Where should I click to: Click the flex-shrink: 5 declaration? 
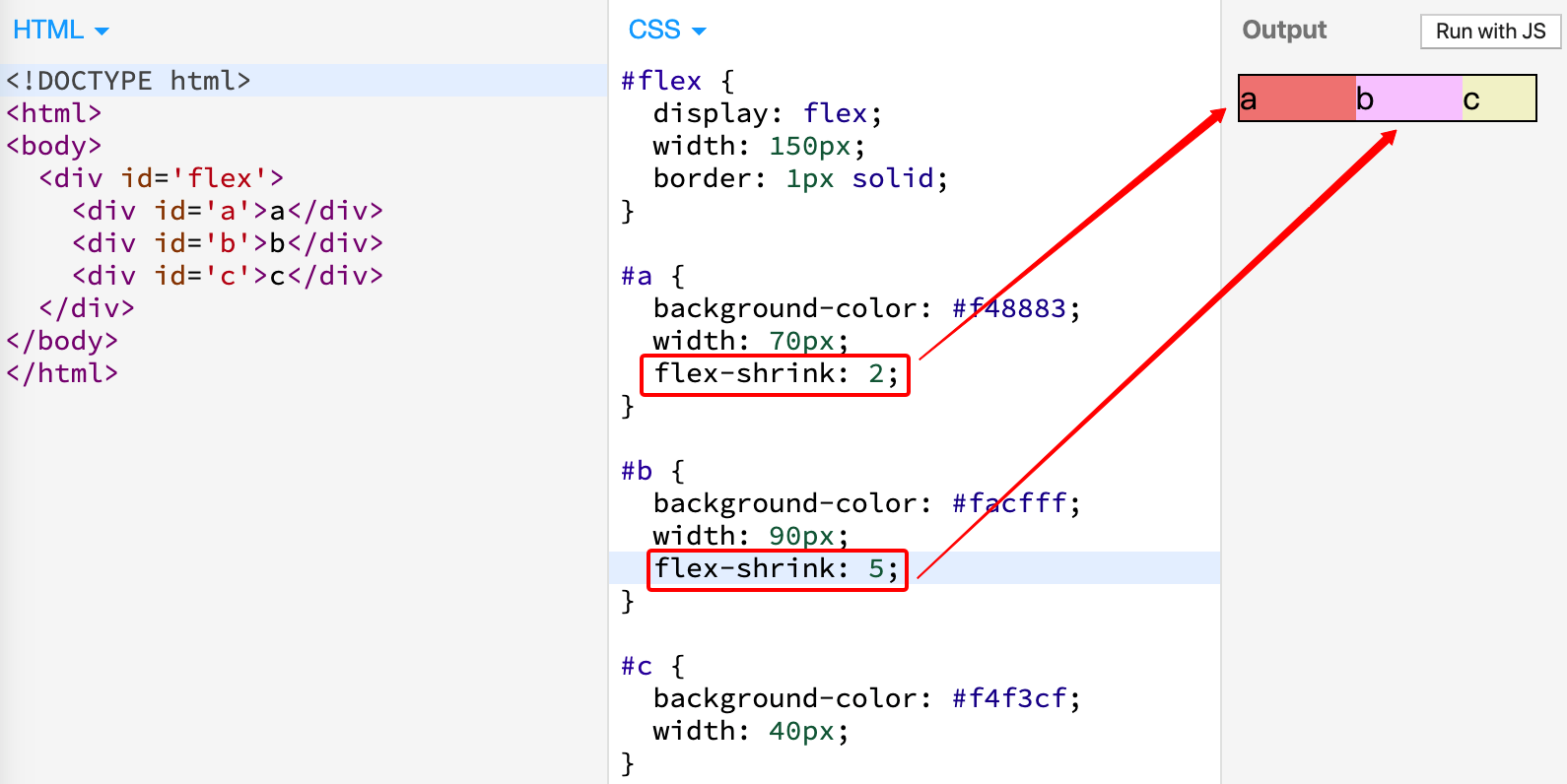[x=776, y=568]
